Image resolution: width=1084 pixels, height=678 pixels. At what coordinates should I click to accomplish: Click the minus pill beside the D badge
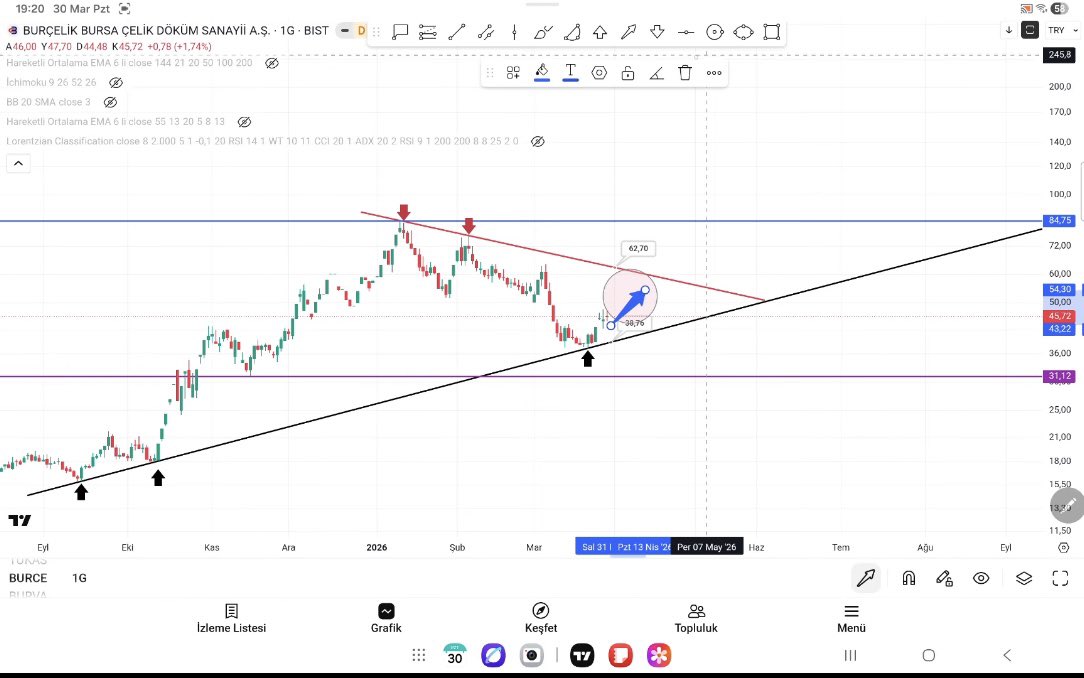344,30
